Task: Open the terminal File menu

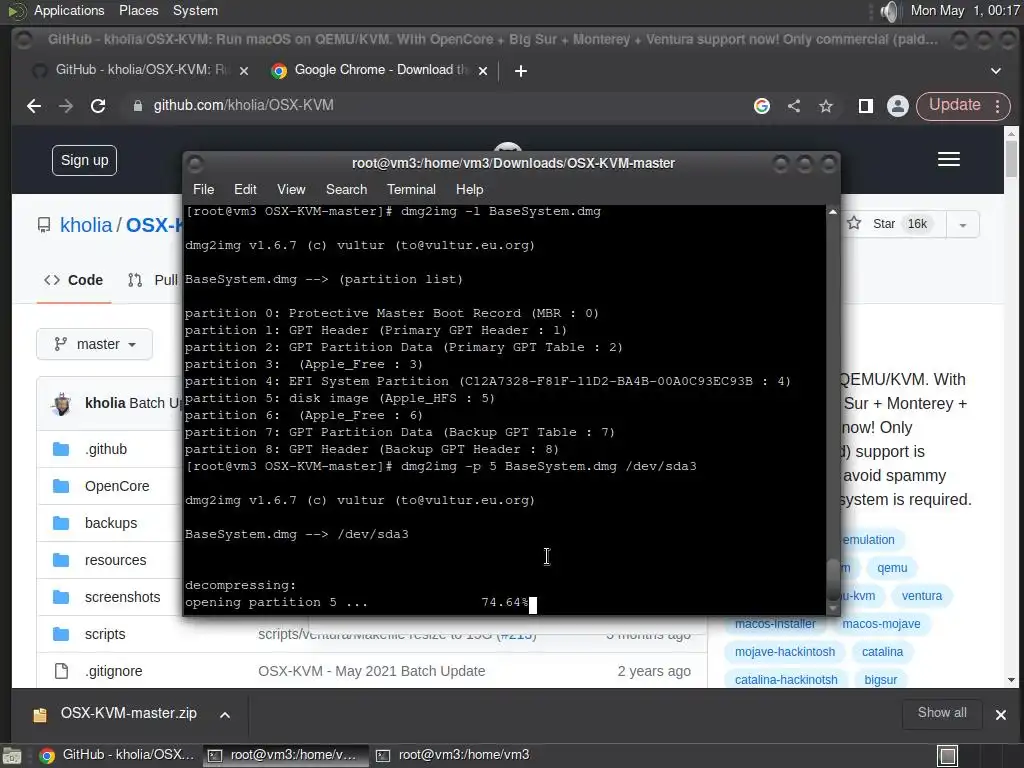Action: click(x=203, y=189)
